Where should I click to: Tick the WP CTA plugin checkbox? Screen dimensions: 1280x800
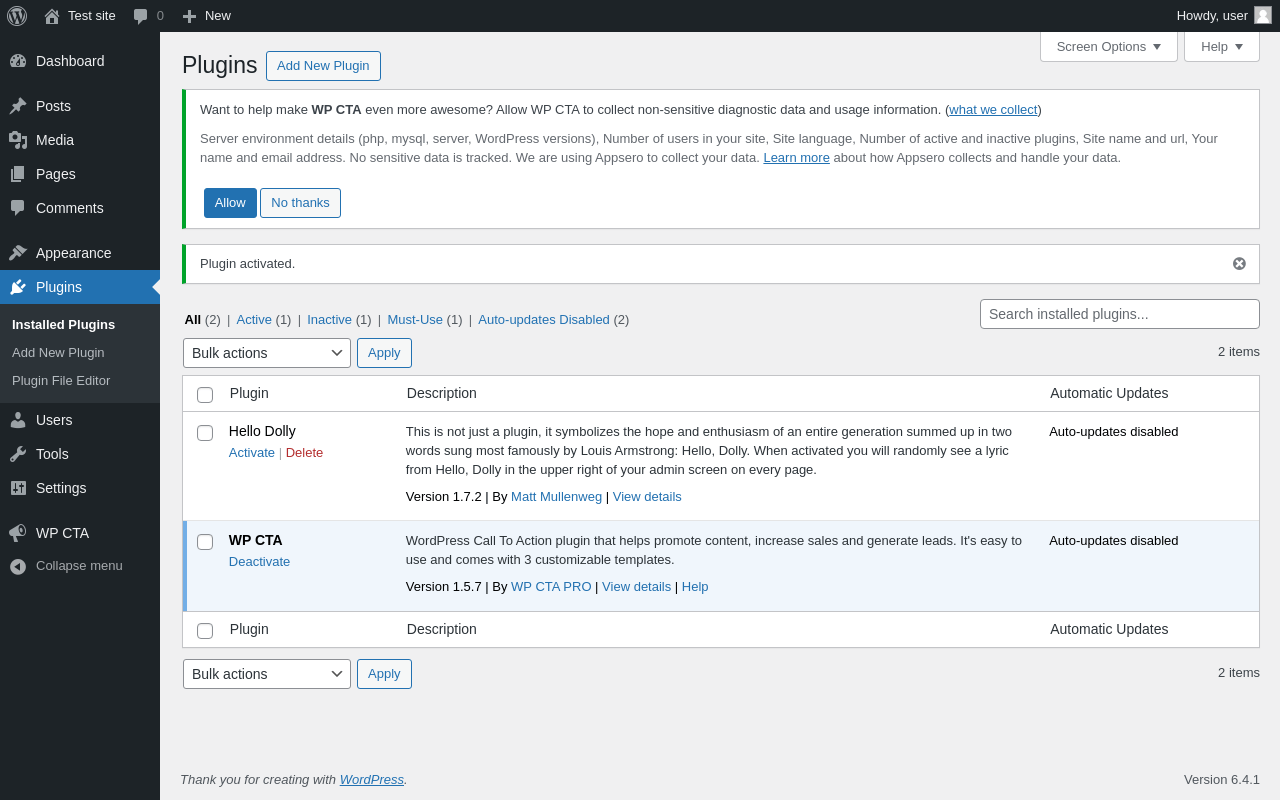click(x=205, y=542)
